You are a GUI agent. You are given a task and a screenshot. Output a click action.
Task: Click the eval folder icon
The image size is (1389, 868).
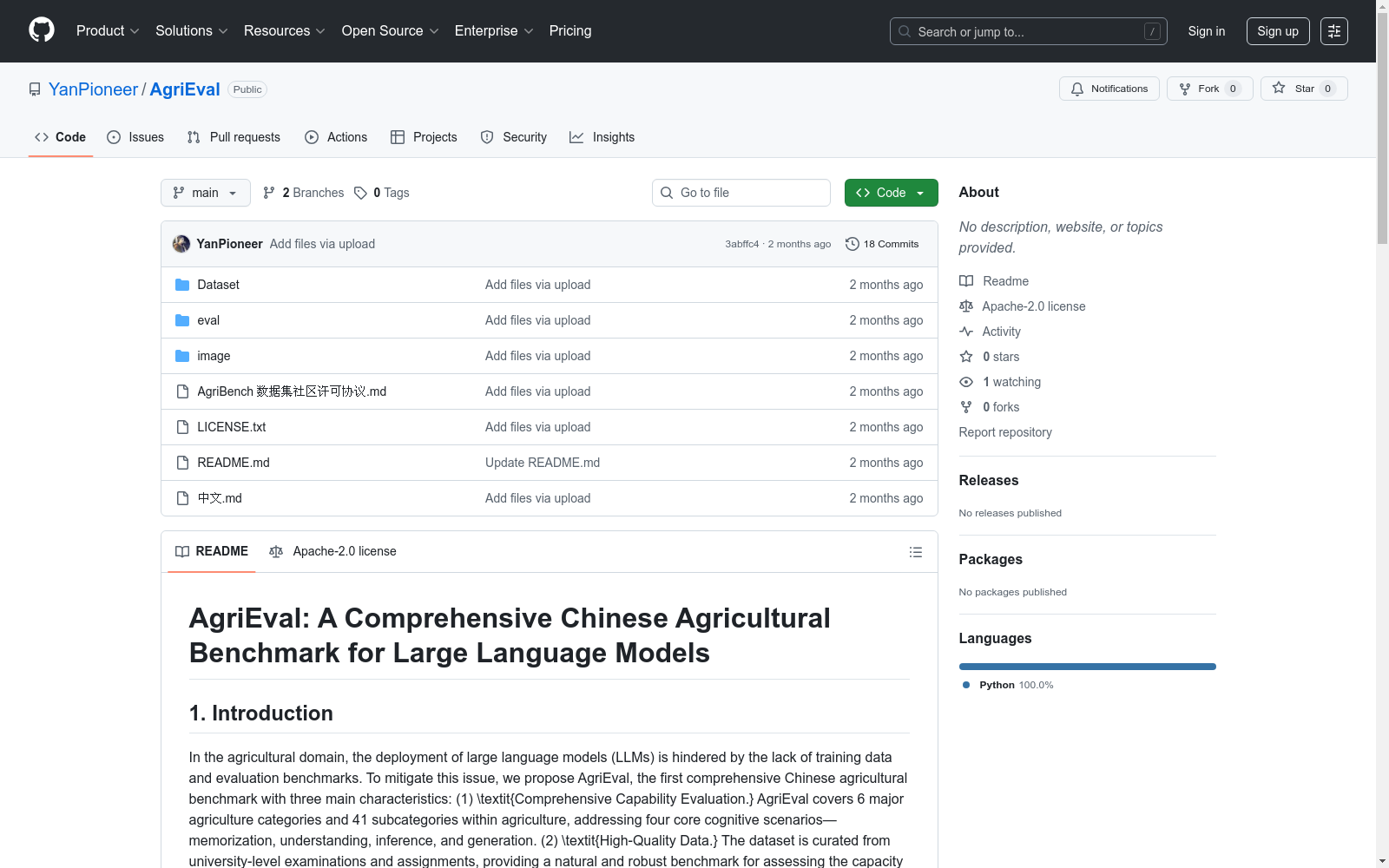coord(182,320)
